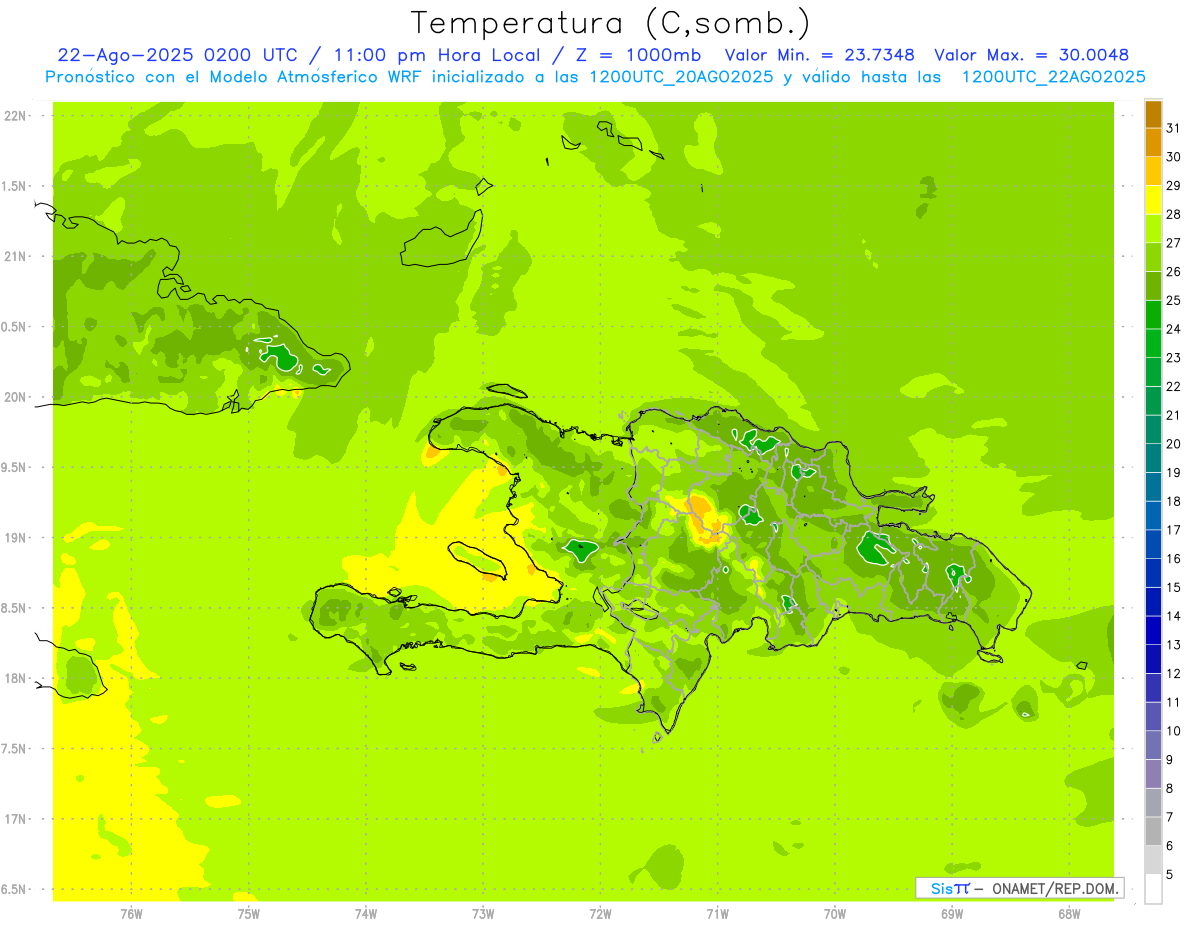
Task: Select the green swatch between 26 and 27
Action: pos(1153,257)
